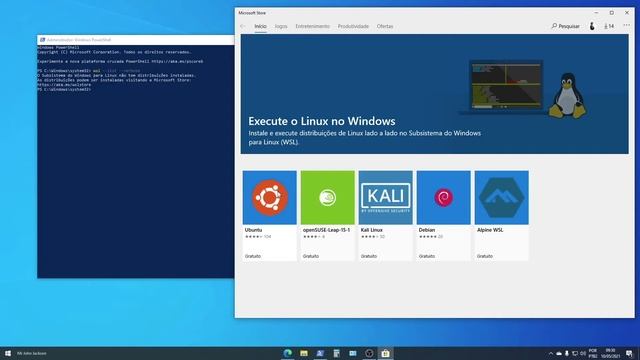
Task: Open the Calculator taskbar icon
Action: (x=336, y=353)
